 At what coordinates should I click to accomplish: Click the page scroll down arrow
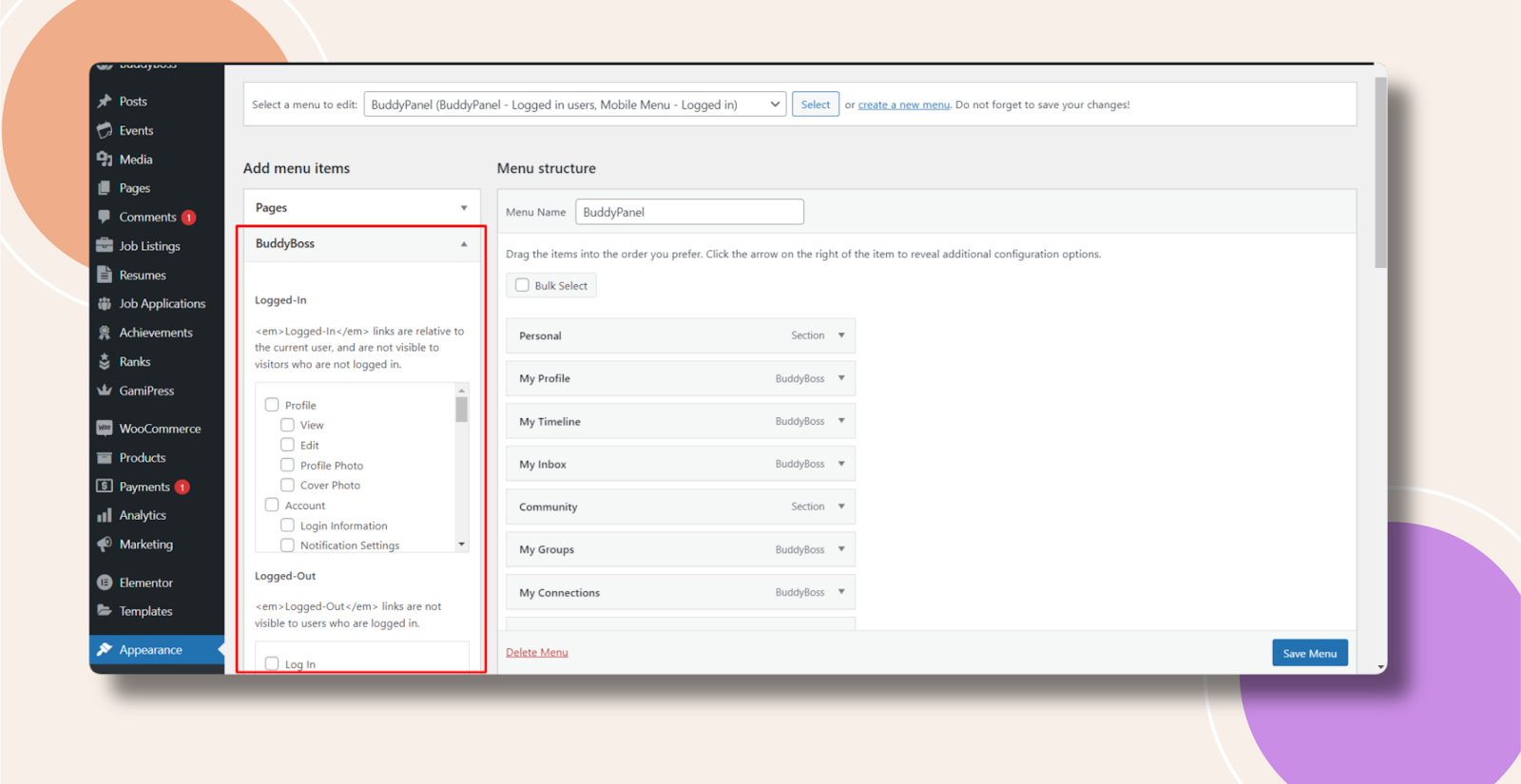tap(1380, 667)
